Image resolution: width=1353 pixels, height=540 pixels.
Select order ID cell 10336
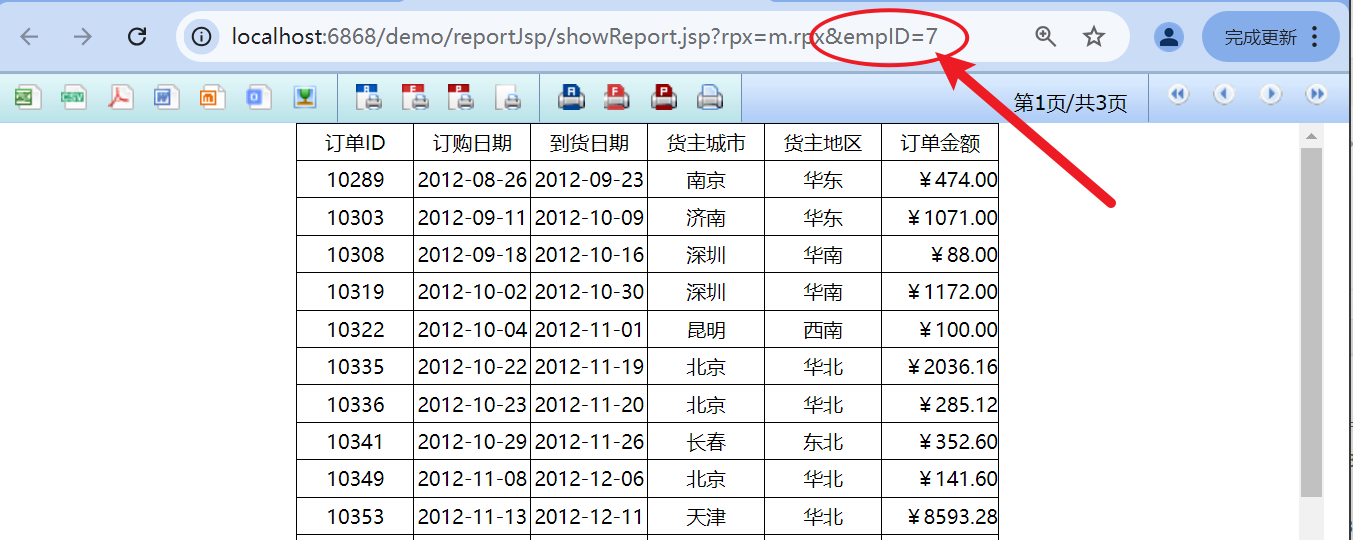[355, 404]
